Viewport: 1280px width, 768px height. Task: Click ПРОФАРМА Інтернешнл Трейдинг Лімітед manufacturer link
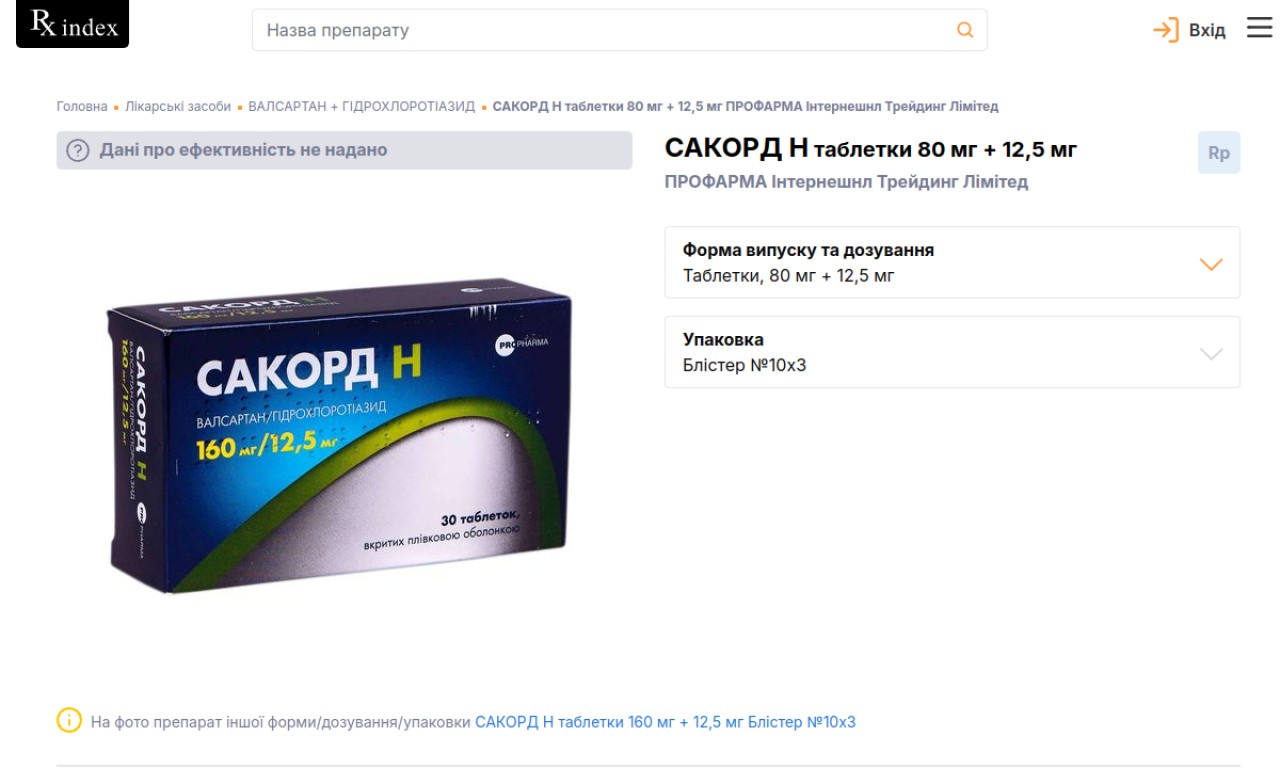point(846,182)
